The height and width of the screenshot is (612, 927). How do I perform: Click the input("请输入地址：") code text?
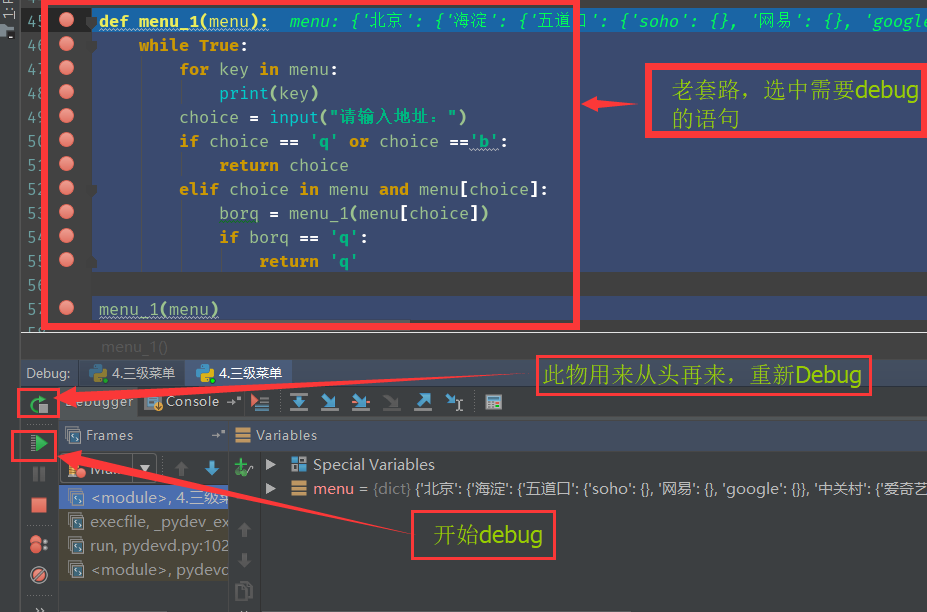click(368, 117)
